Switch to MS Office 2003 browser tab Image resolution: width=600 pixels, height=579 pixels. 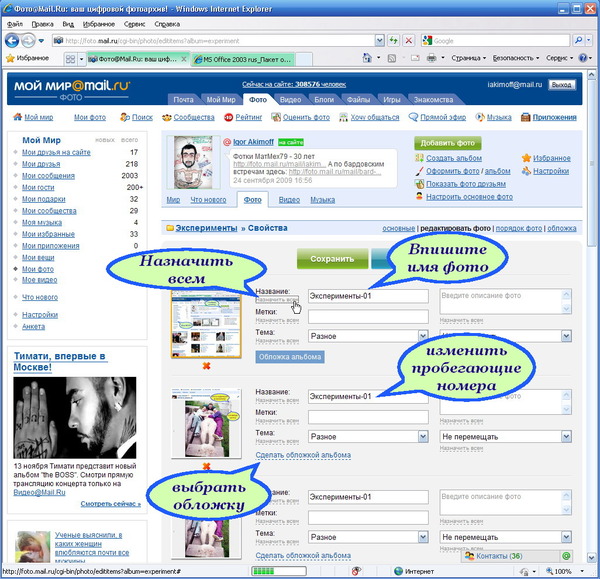pos(243,59)
